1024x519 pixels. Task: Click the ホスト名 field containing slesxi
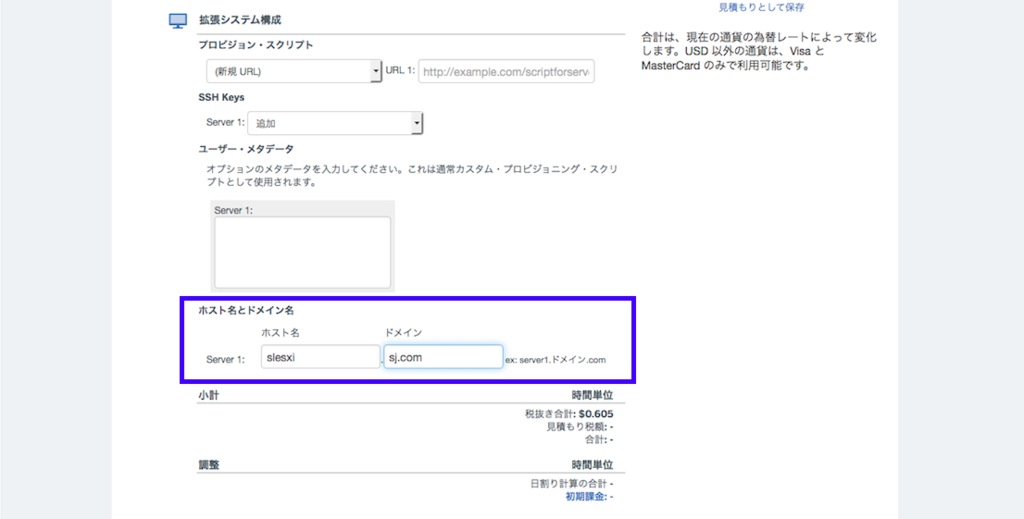point(320,357)
